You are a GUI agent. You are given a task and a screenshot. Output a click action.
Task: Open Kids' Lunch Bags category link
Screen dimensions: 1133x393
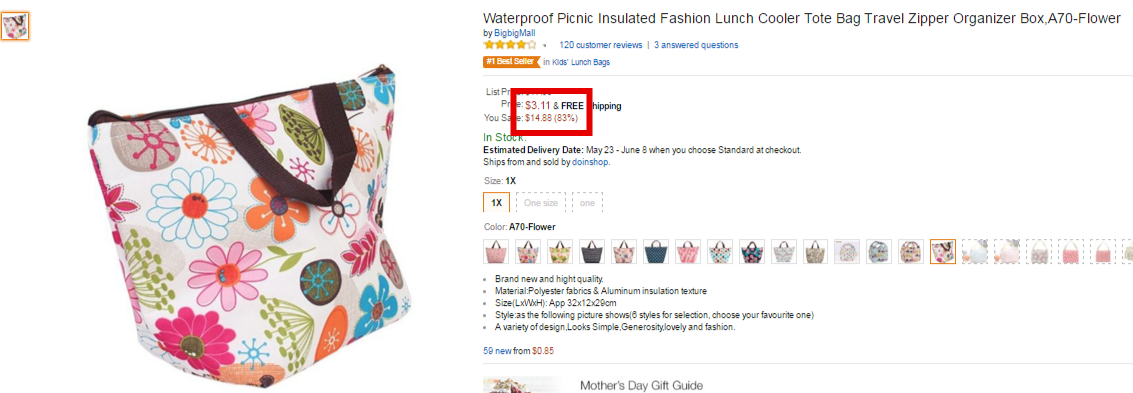[x=581, y=62]
